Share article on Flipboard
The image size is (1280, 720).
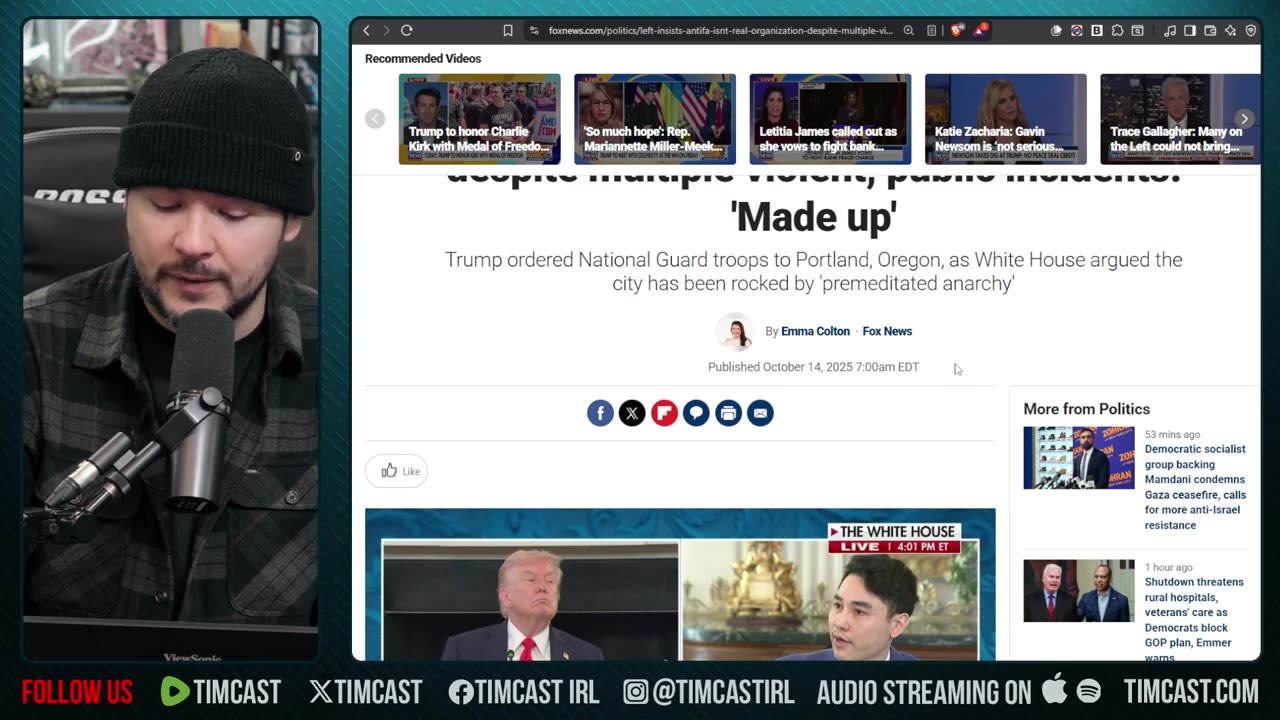664,413
